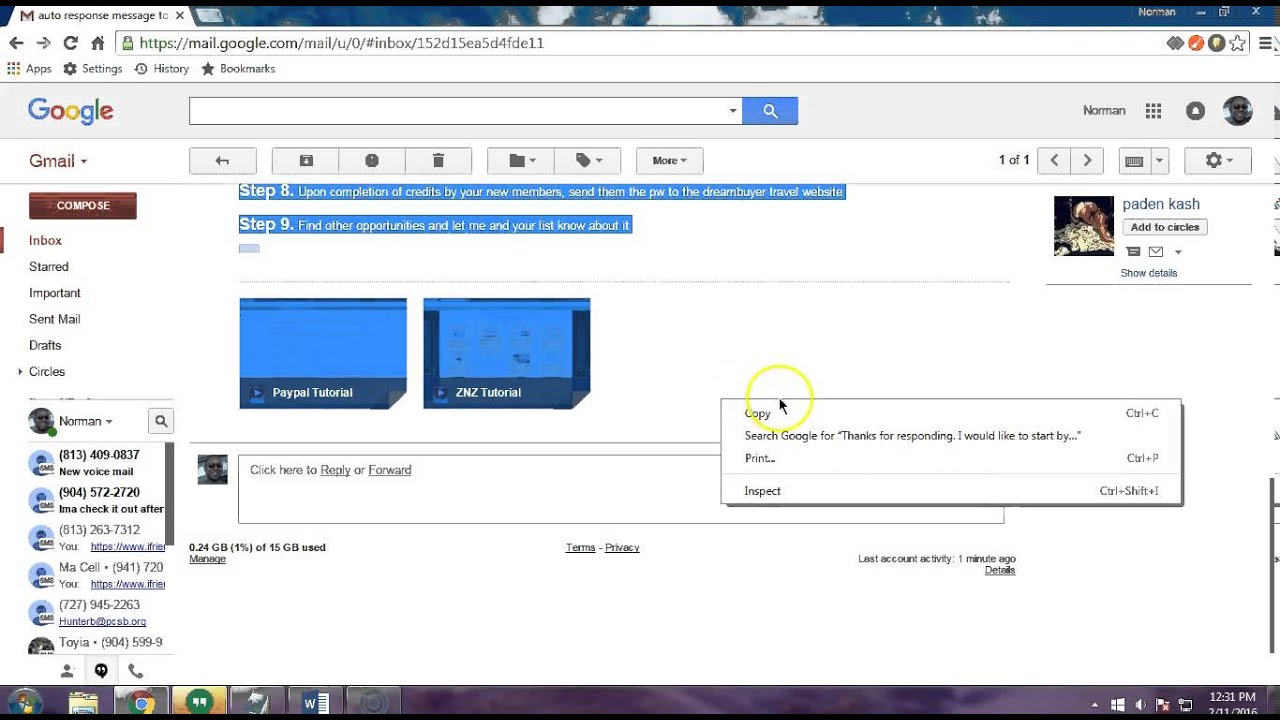Open the Bookmarks shortcut in bookmarks bar
Screen dimensions: 1280x720
coord(238,69)
